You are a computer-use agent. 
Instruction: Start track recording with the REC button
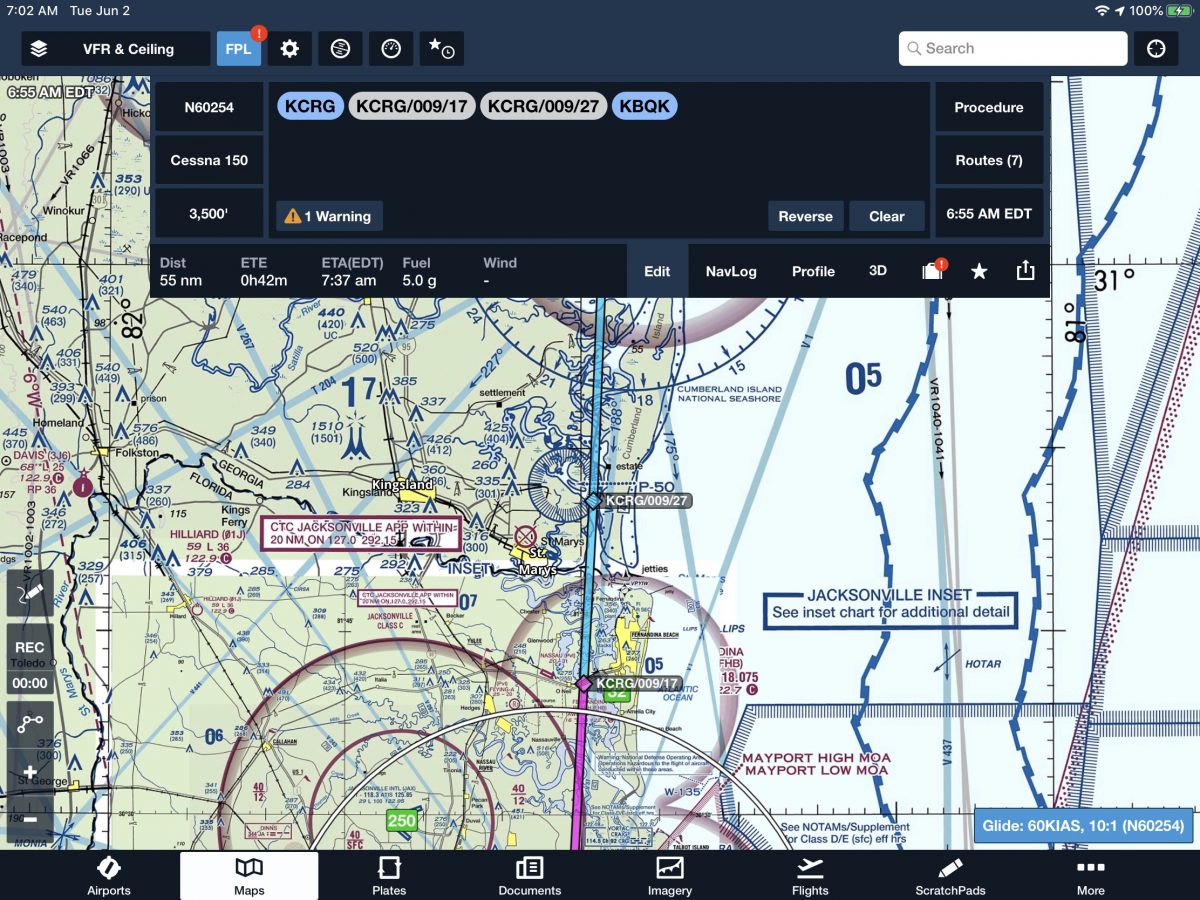pyautogui.click(x=29, y=647)
